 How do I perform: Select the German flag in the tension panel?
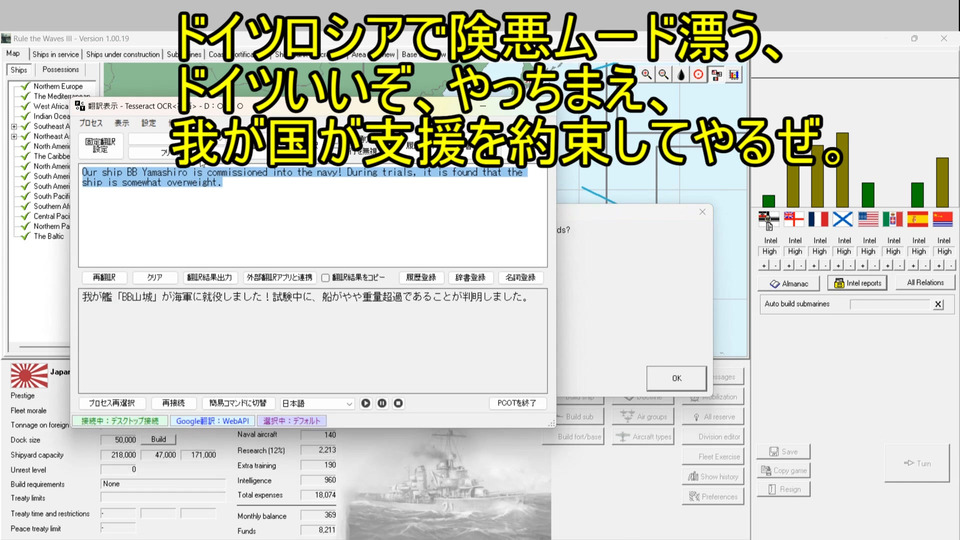click(x=769, y=219)
